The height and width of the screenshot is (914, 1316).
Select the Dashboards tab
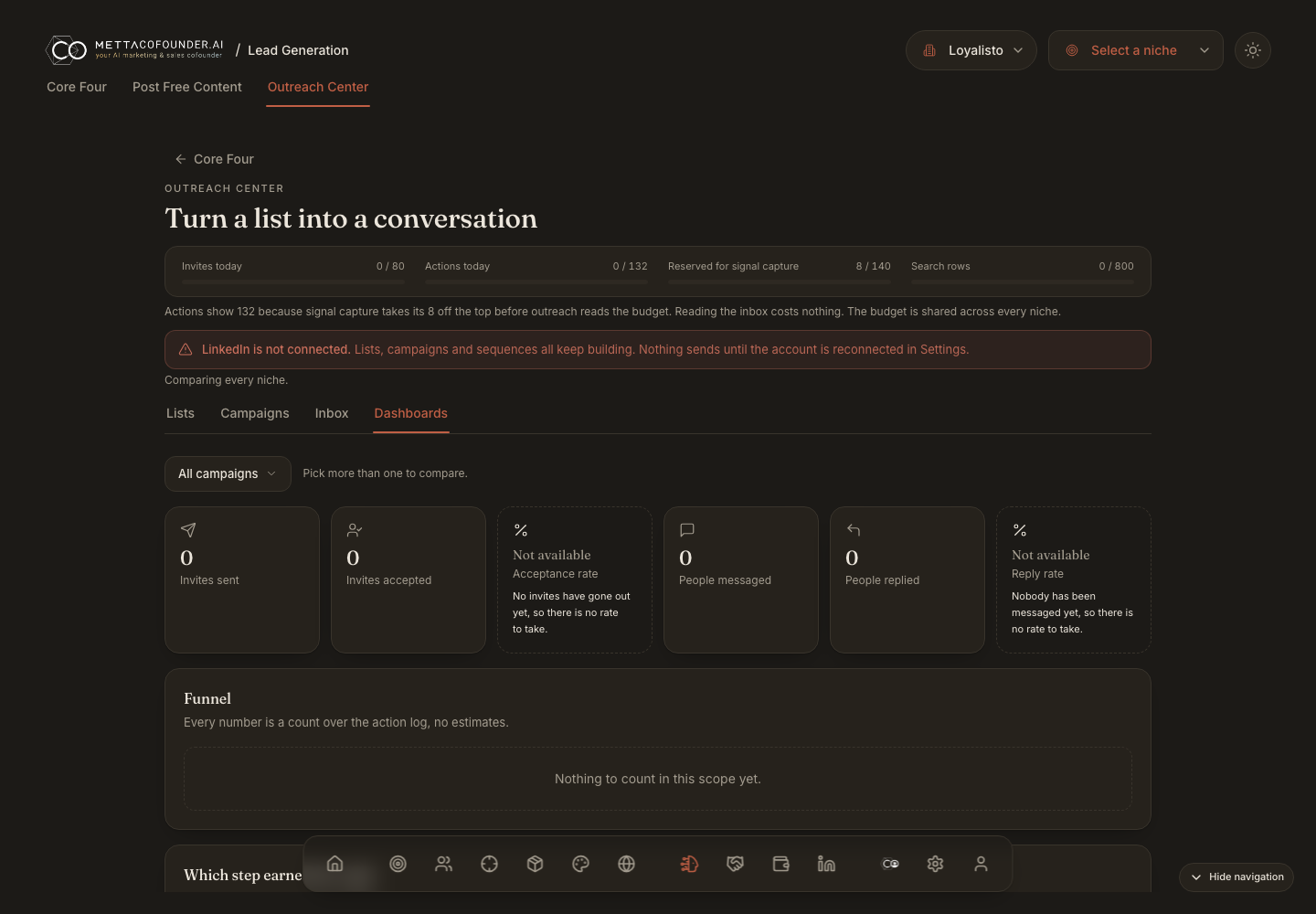(x=411, y=413)
